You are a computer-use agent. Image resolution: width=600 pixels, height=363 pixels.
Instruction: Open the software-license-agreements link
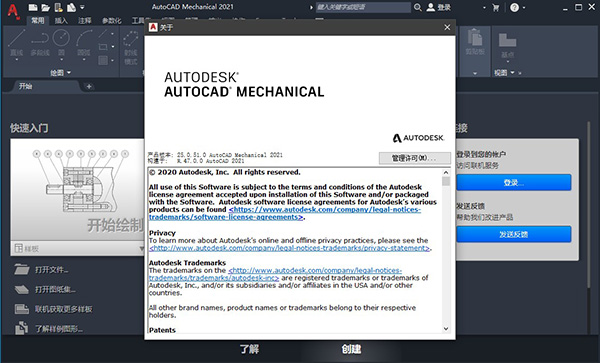pos(285,213)
